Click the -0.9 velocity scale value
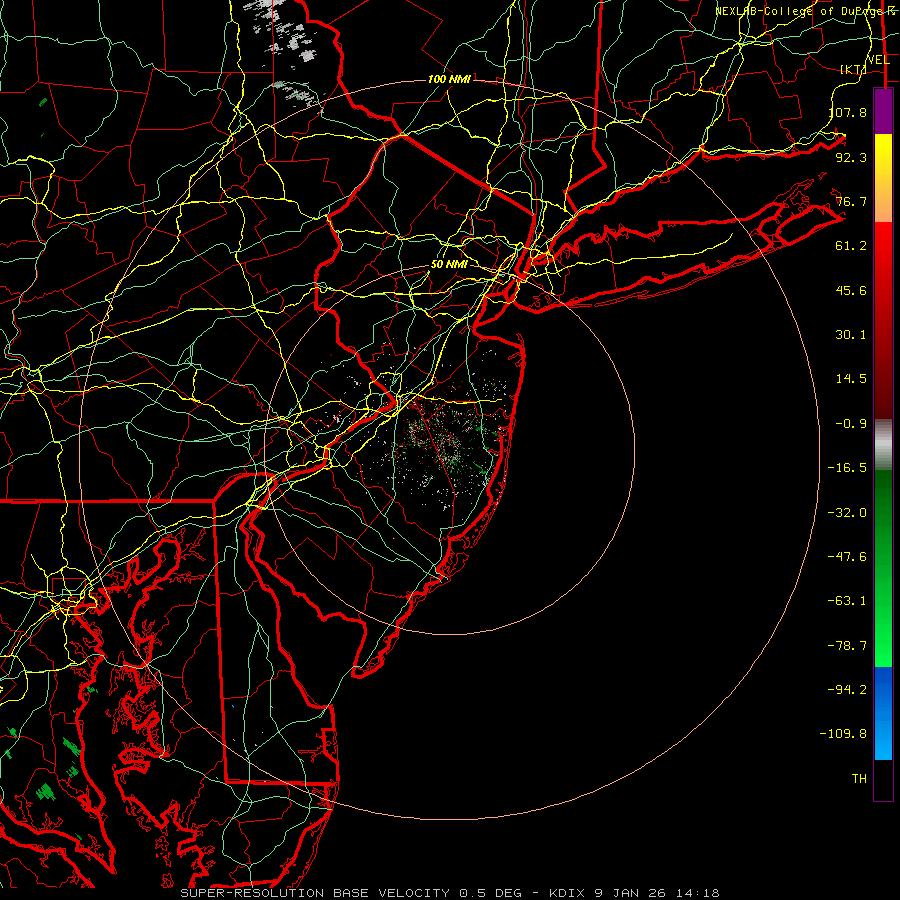Image resolution: width=900 pixels, height=900 pixels. click(851, 424)
